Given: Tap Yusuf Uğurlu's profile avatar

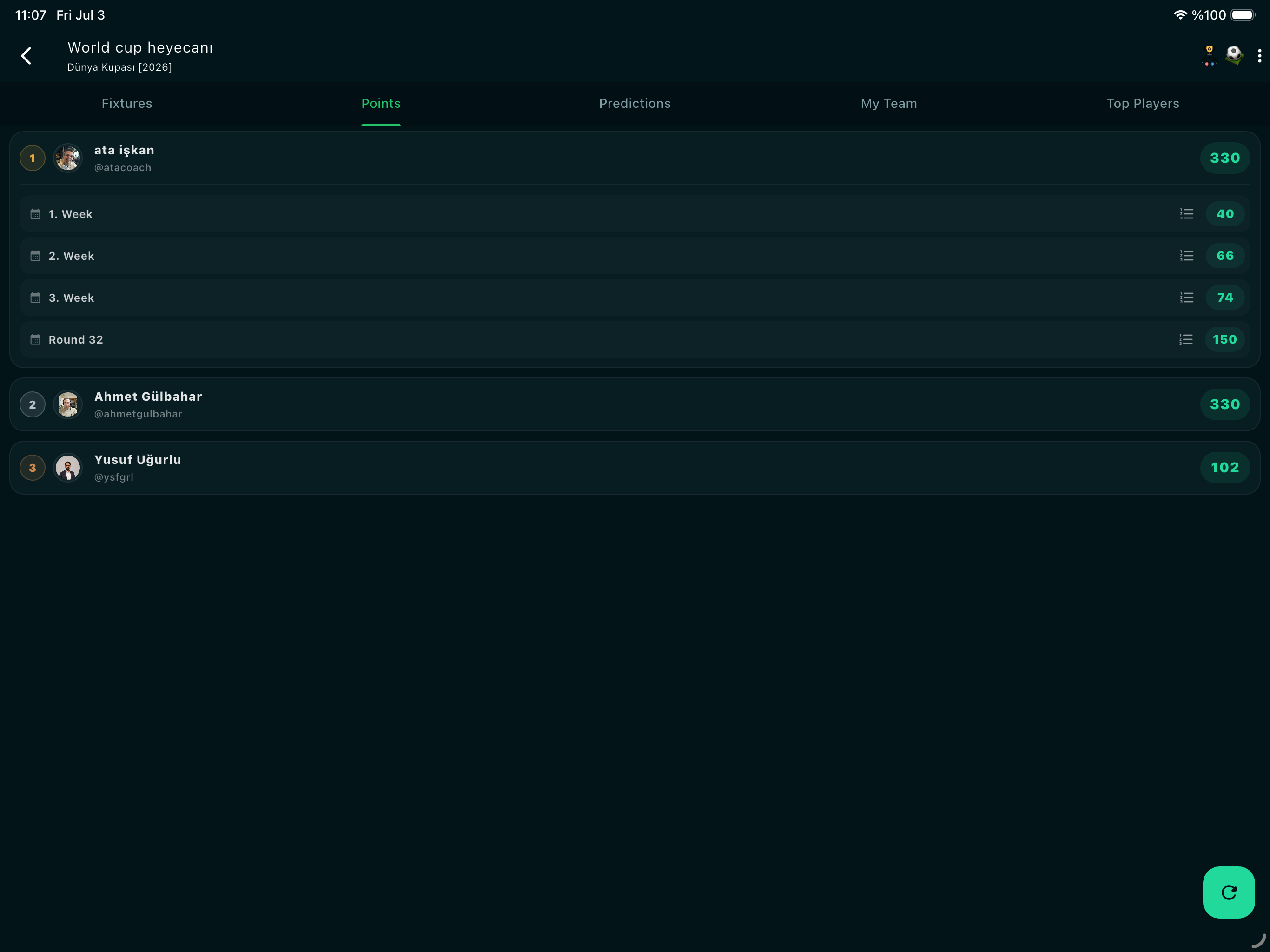Looking at the screenshot, I should [x=68, y=468].
